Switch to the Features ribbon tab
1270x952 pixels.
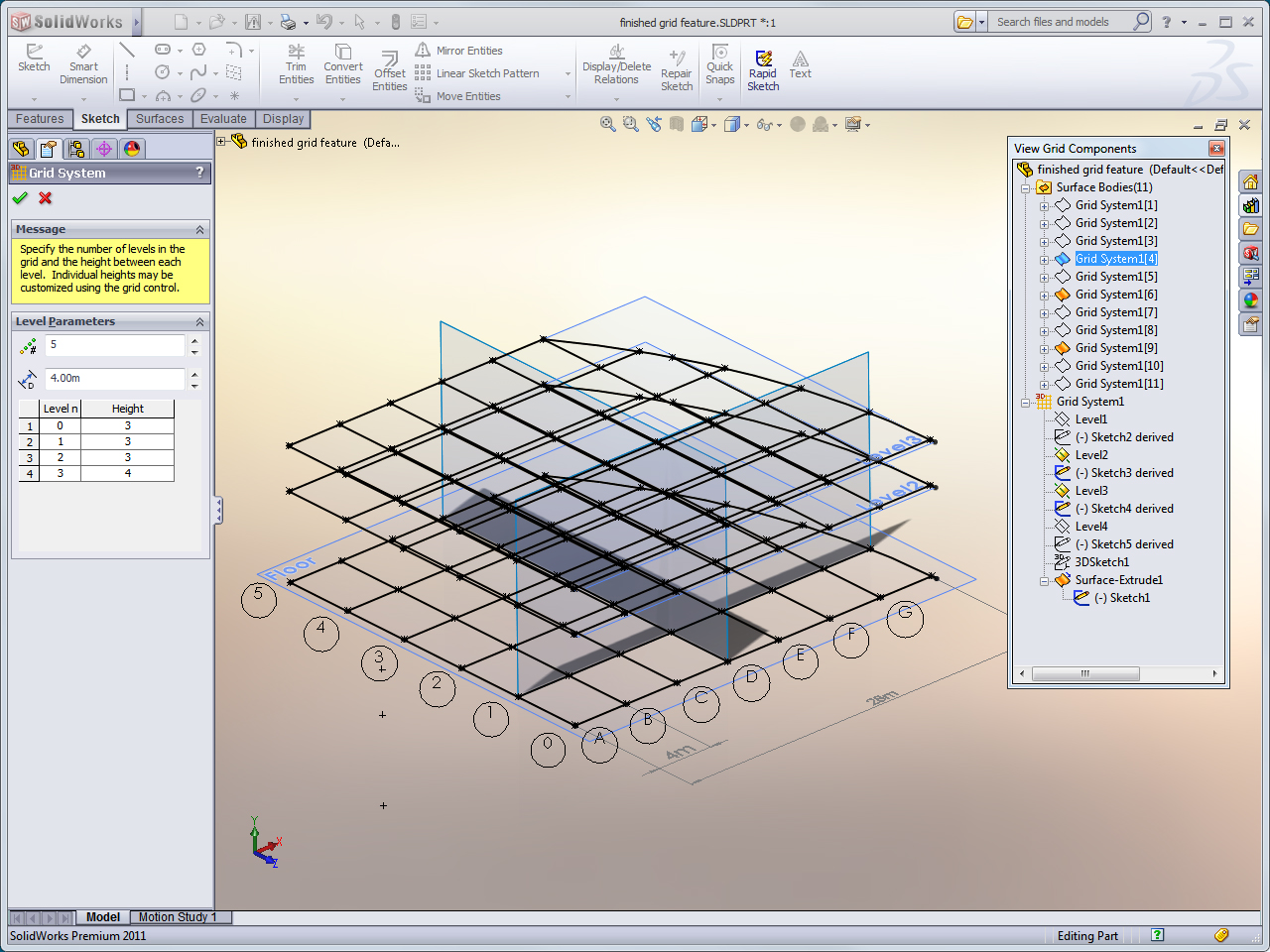pos(39,118)
